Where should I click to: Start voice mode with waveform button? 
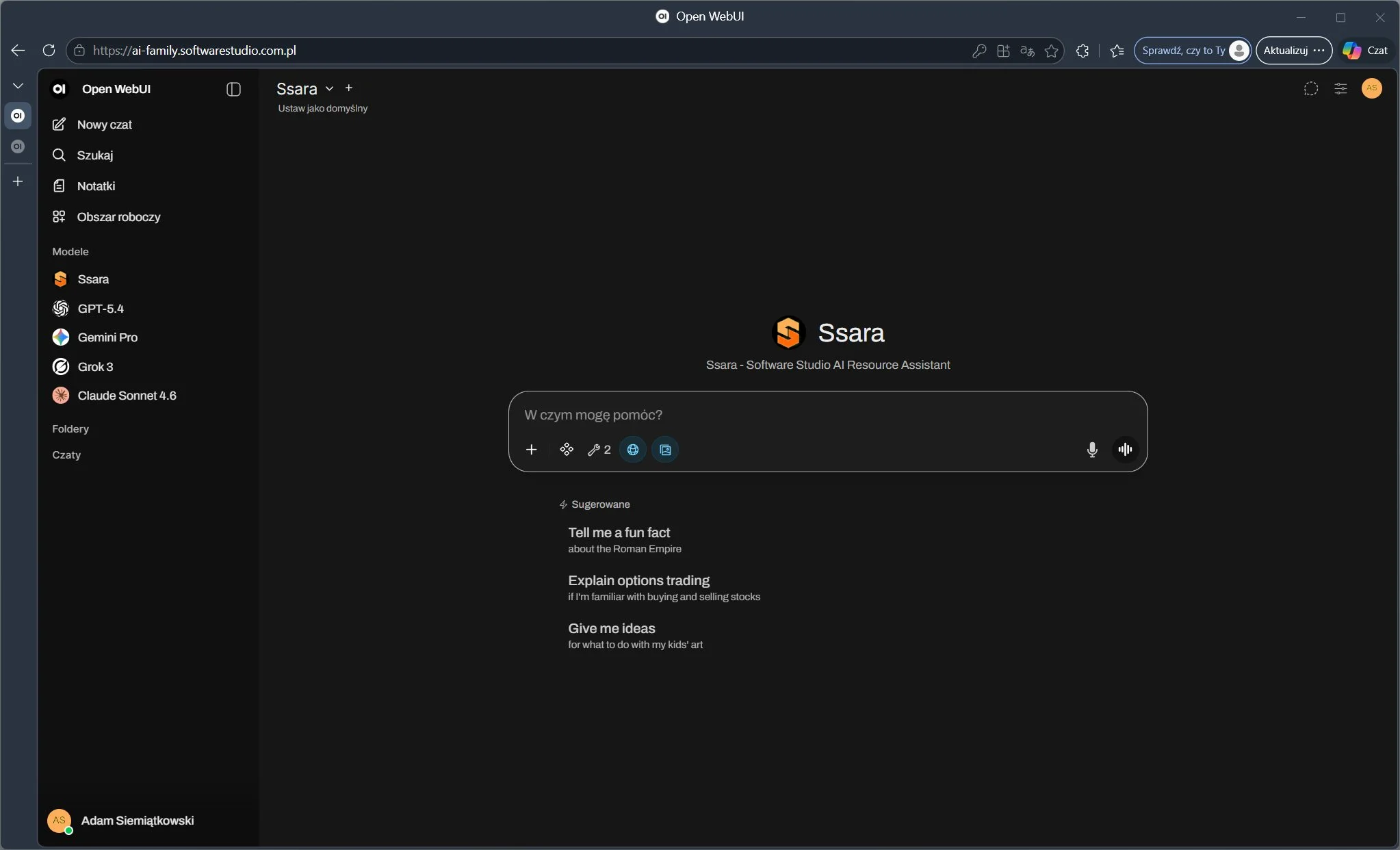click(1125, 450)
